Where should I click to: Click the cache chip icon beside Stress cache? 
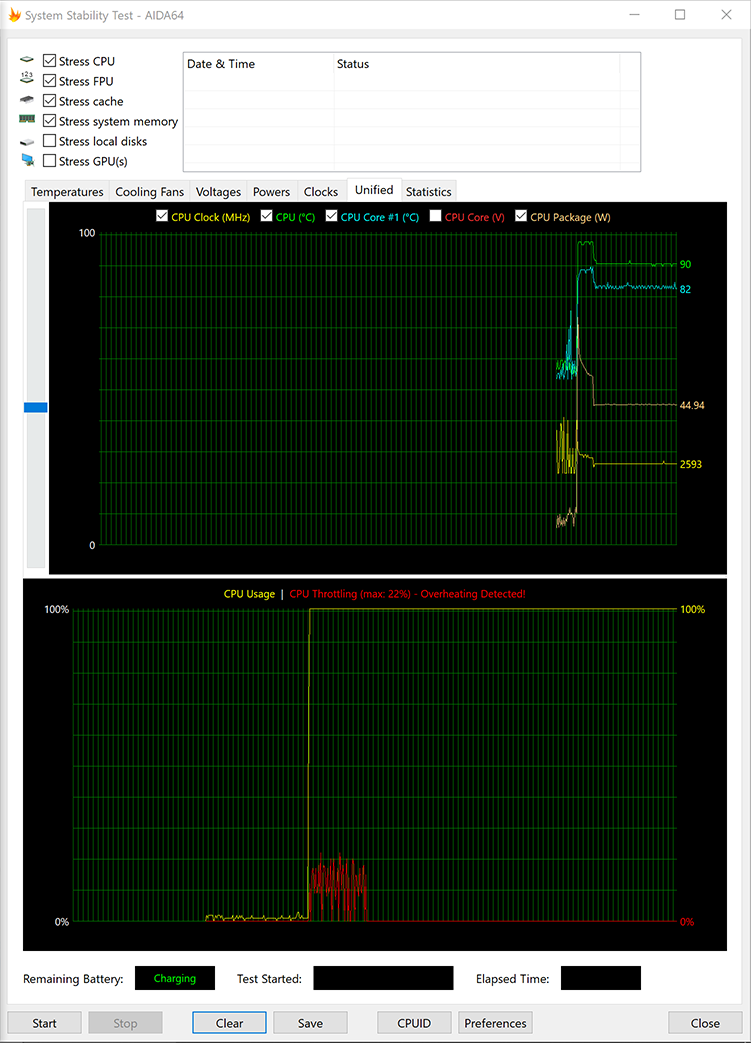(27, 100)
